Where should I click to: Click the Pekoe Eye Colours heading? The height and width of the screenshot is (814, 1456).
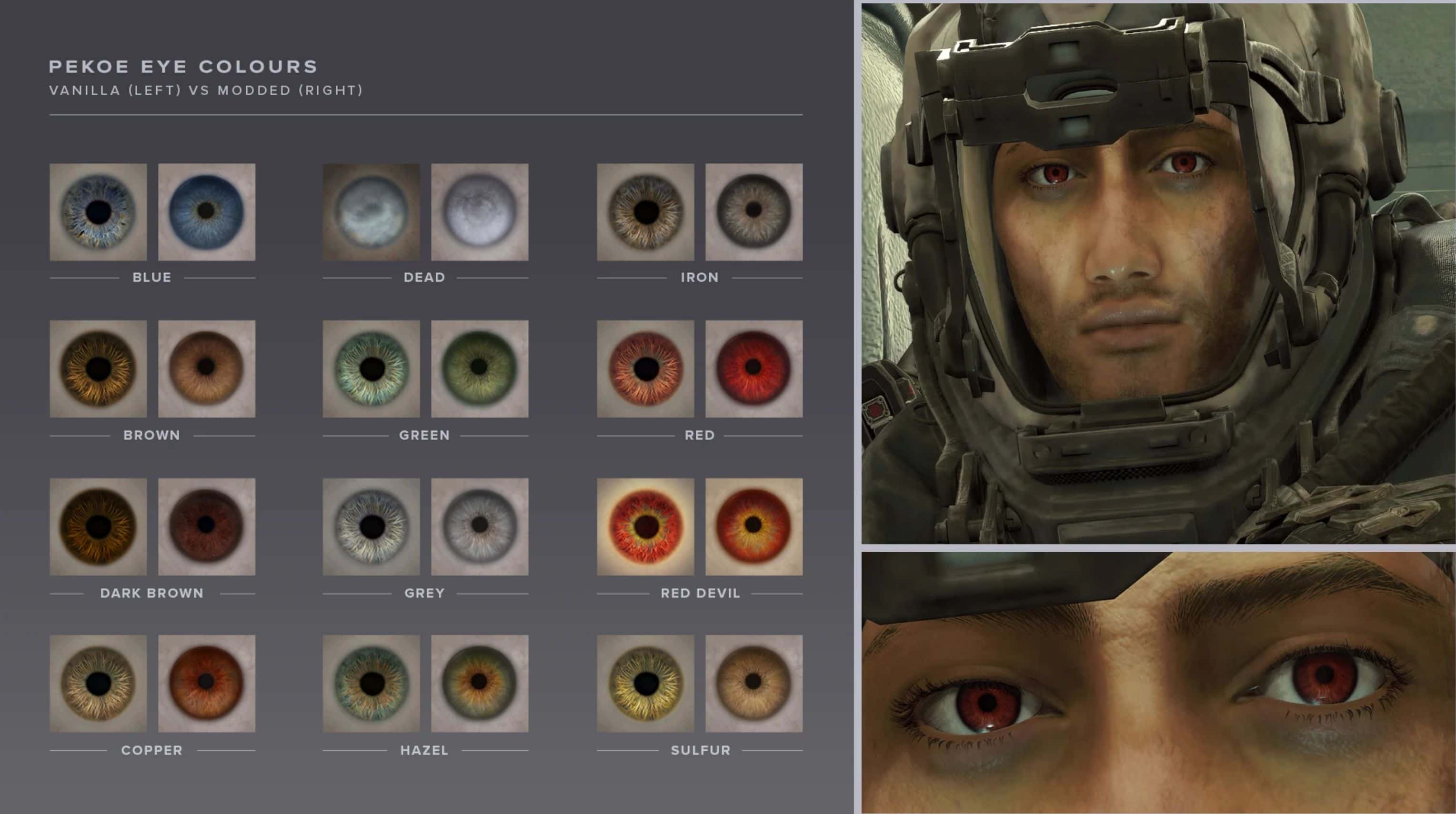(184, 67)
